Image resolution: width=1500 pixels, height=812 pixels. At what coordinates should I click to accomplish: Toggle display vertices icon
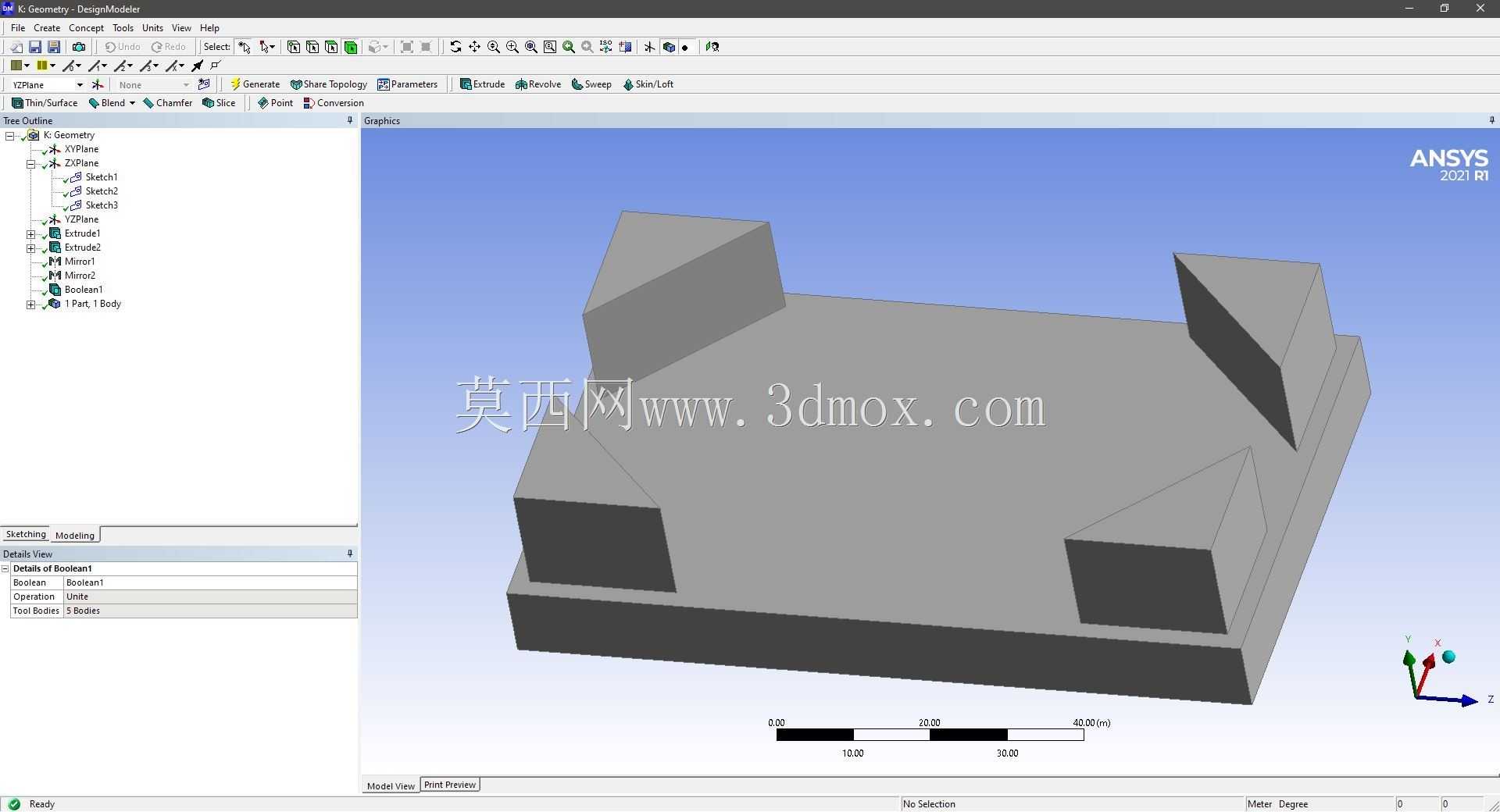coord(216,66)
